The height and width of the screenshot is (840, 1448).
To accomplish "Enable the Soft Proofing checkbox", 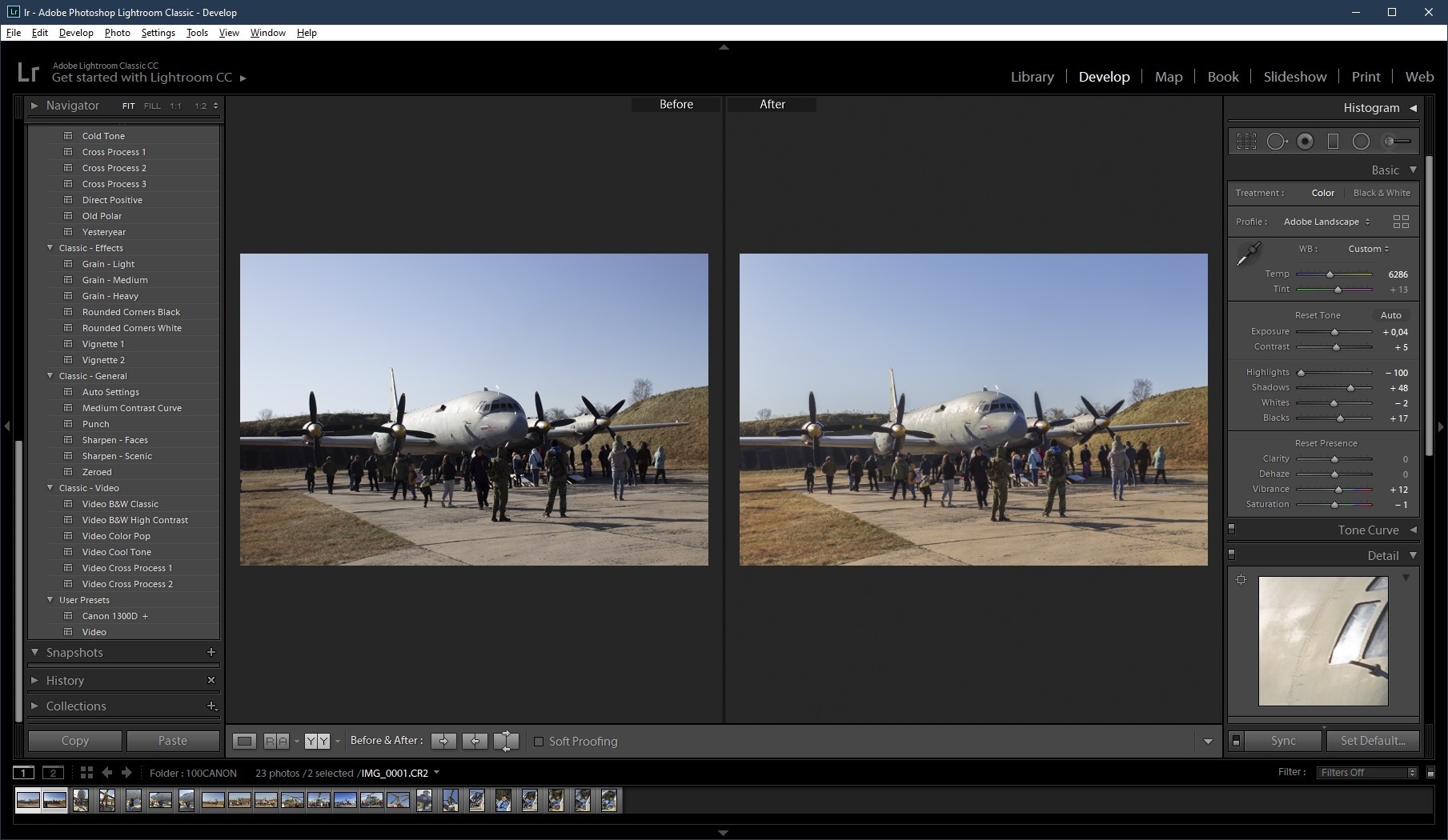I will 539,742.
